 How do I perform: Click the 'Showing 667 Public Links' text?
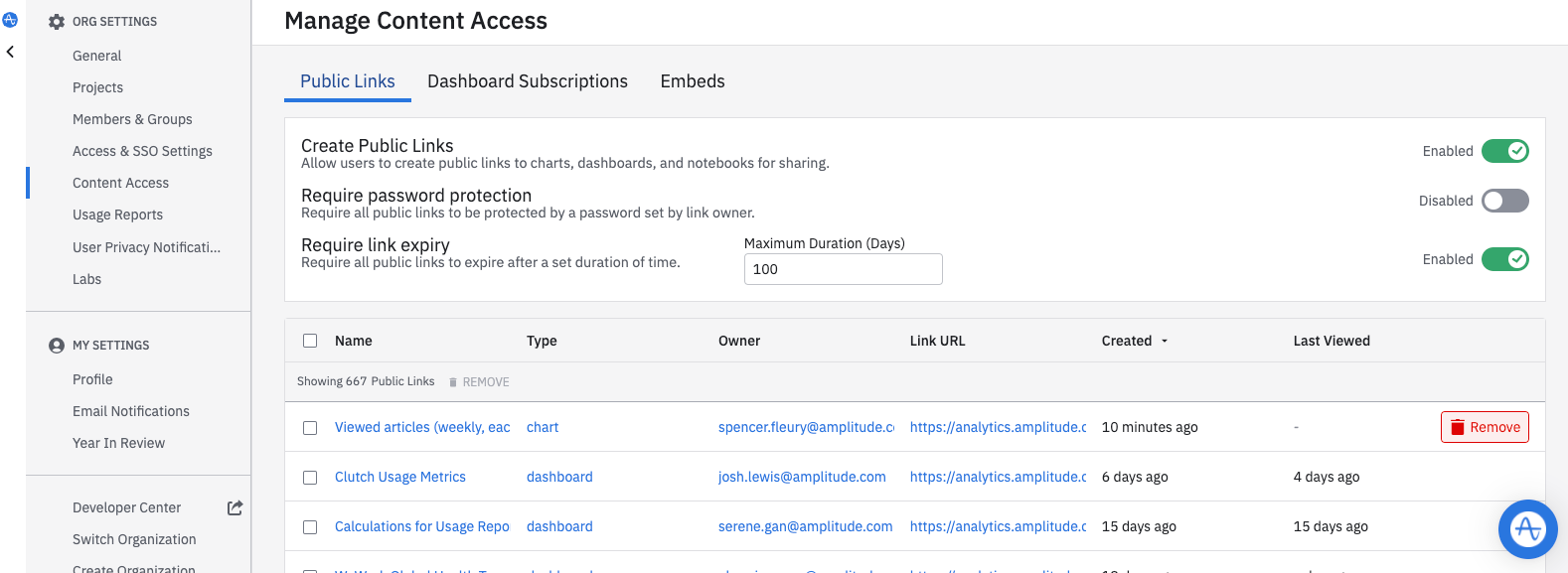[366, 381]
